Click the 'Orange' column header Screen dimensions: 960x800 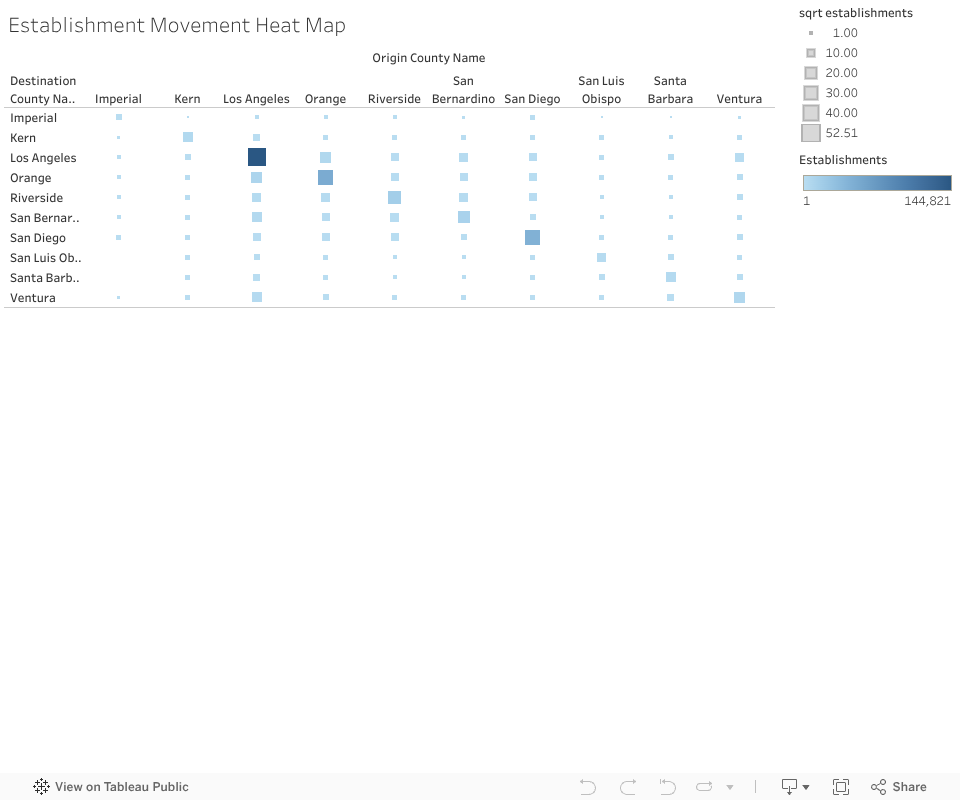[325, 99]
